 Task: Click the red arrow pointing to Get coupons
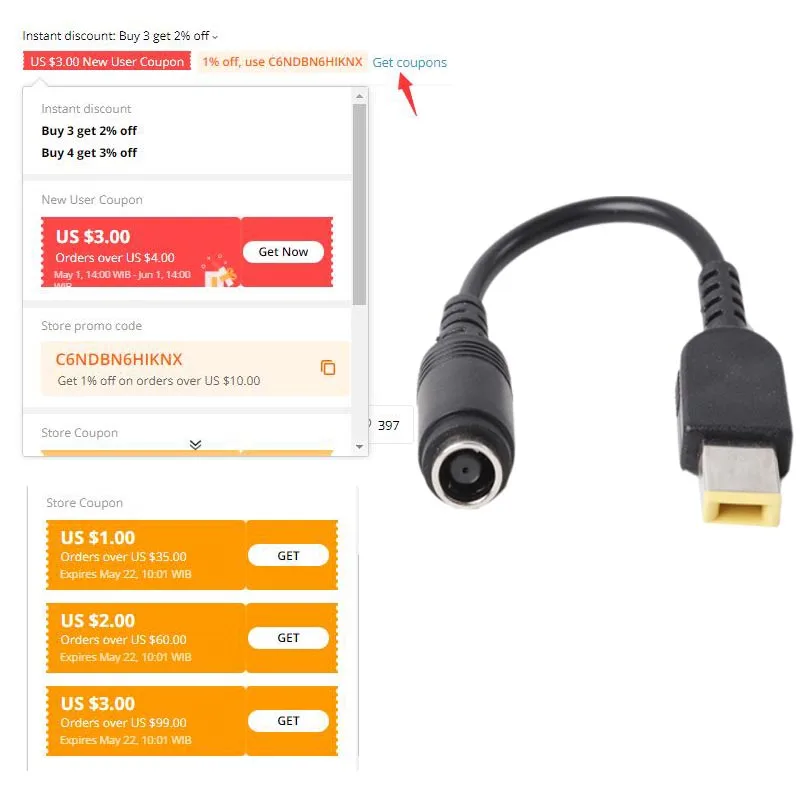(x=408, y=94)
